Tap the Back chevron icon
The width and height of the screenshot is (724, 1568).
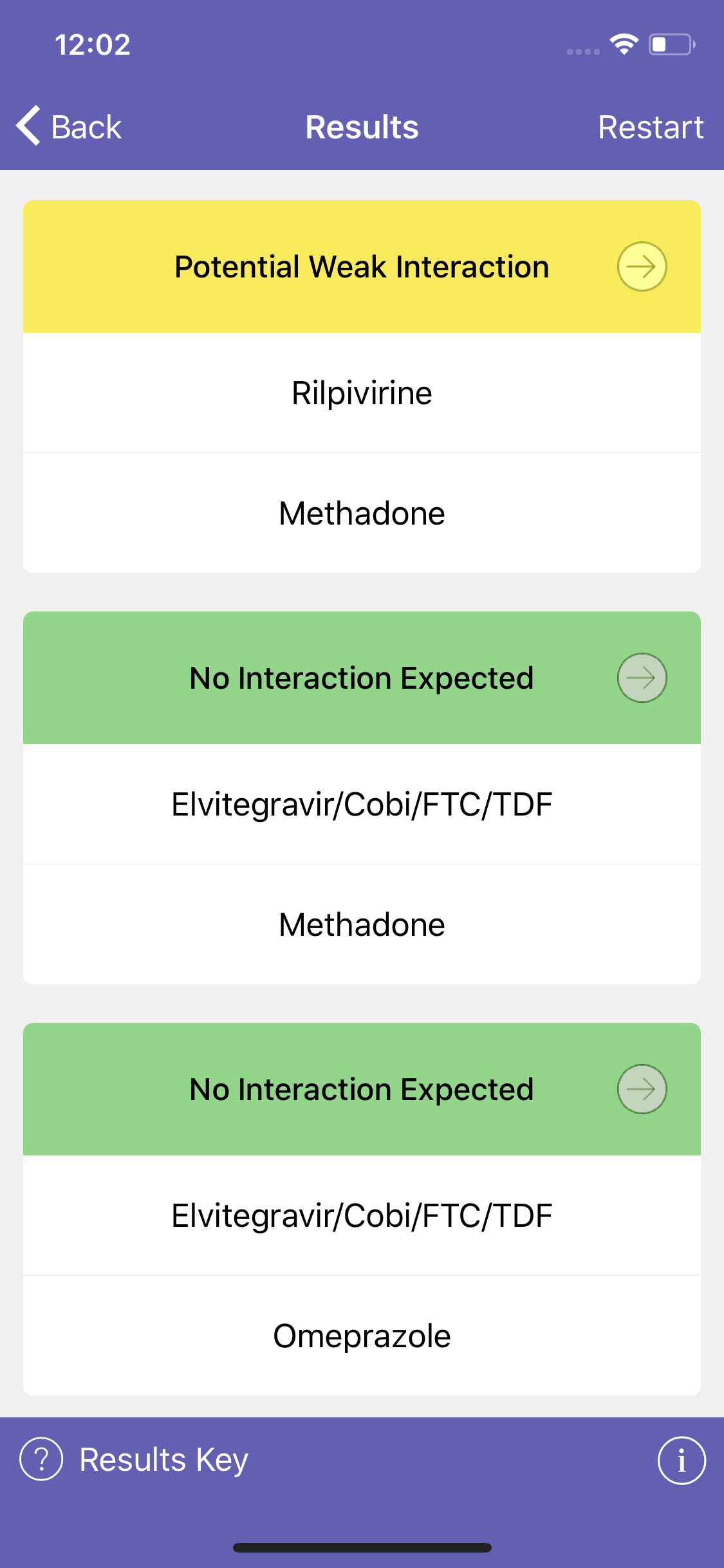(28, 126)
